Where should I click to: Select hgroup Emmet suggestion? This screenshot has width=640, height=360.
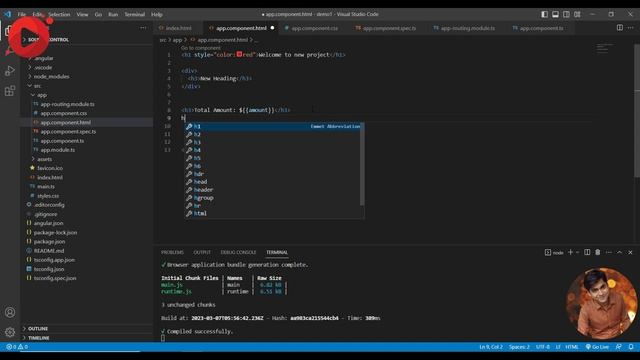(273, 198)
